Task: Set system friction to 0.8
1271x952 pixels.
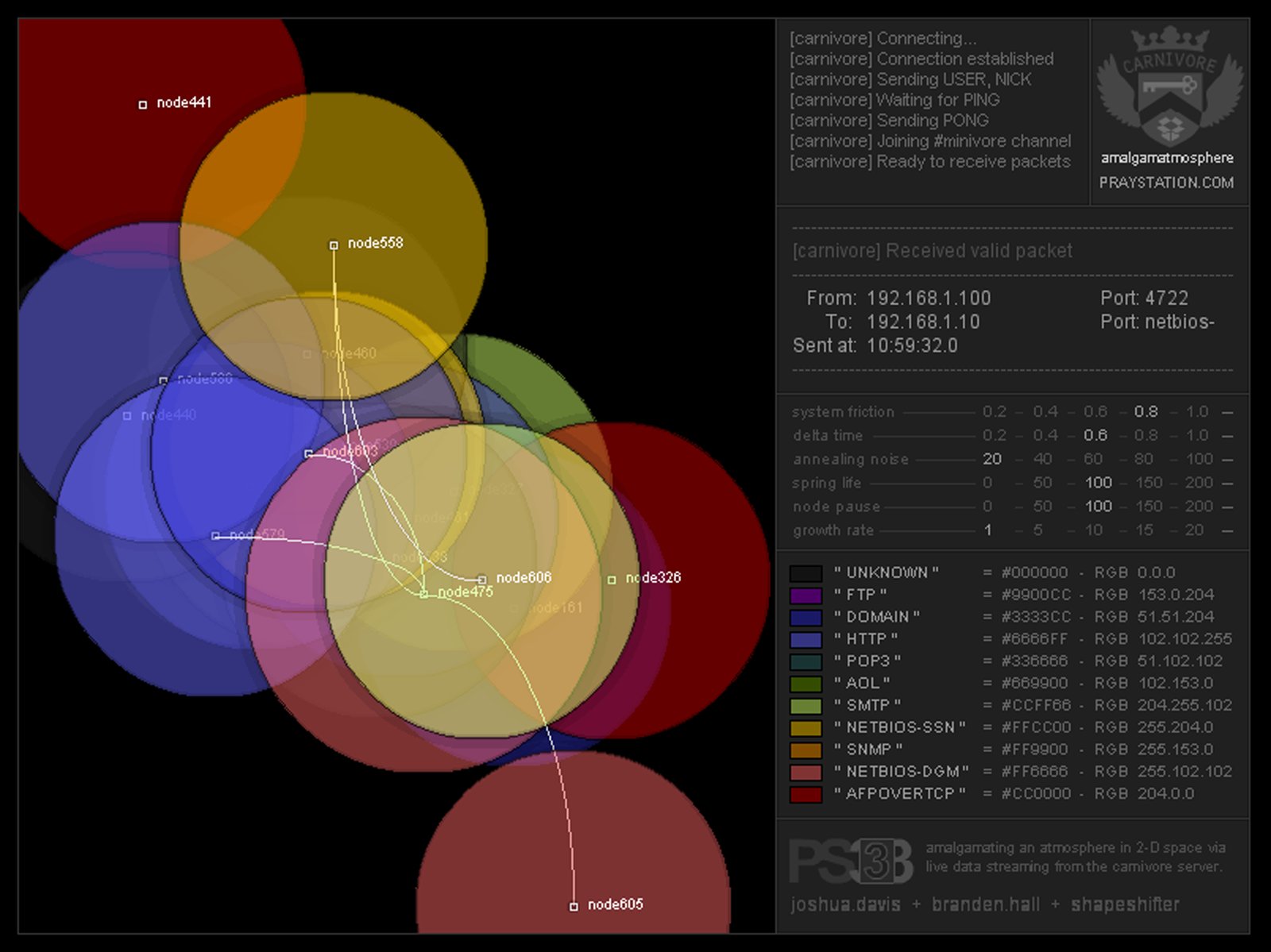Action: tap(1145, 411)
